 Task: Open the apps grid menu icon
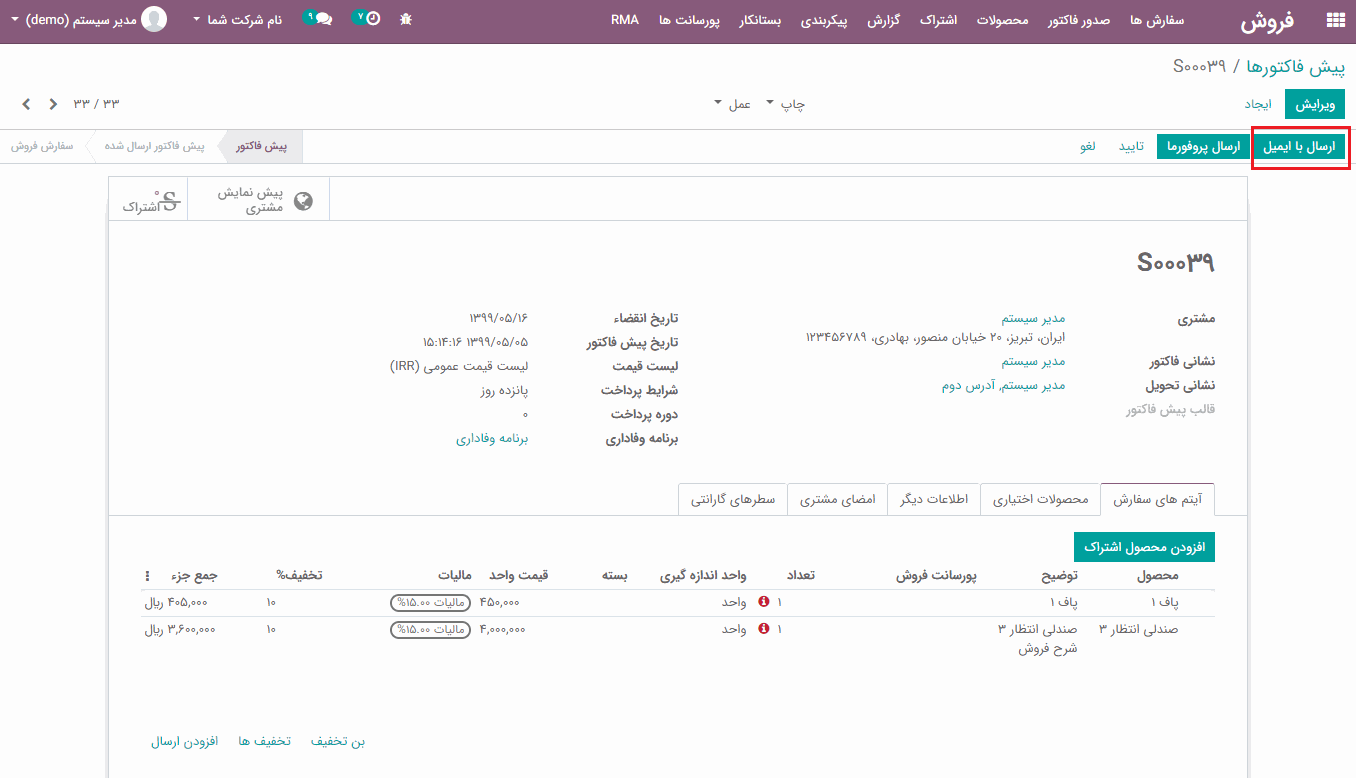(1335, 20)
